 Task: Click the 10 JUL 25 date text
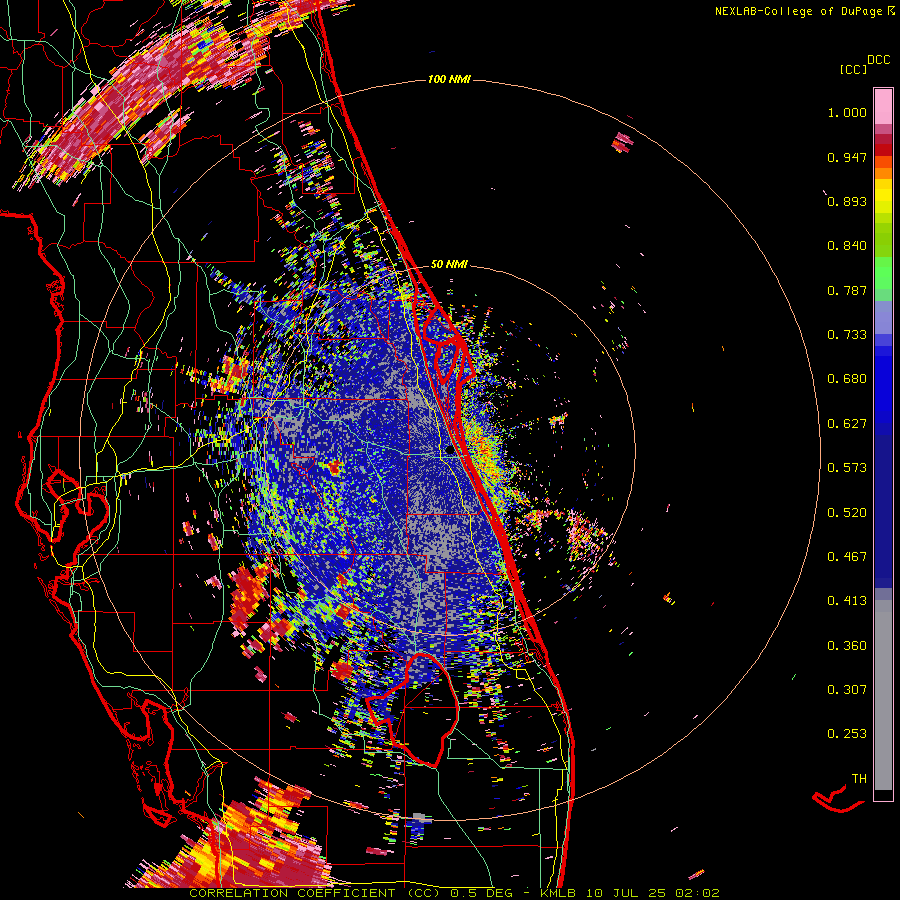629,893
